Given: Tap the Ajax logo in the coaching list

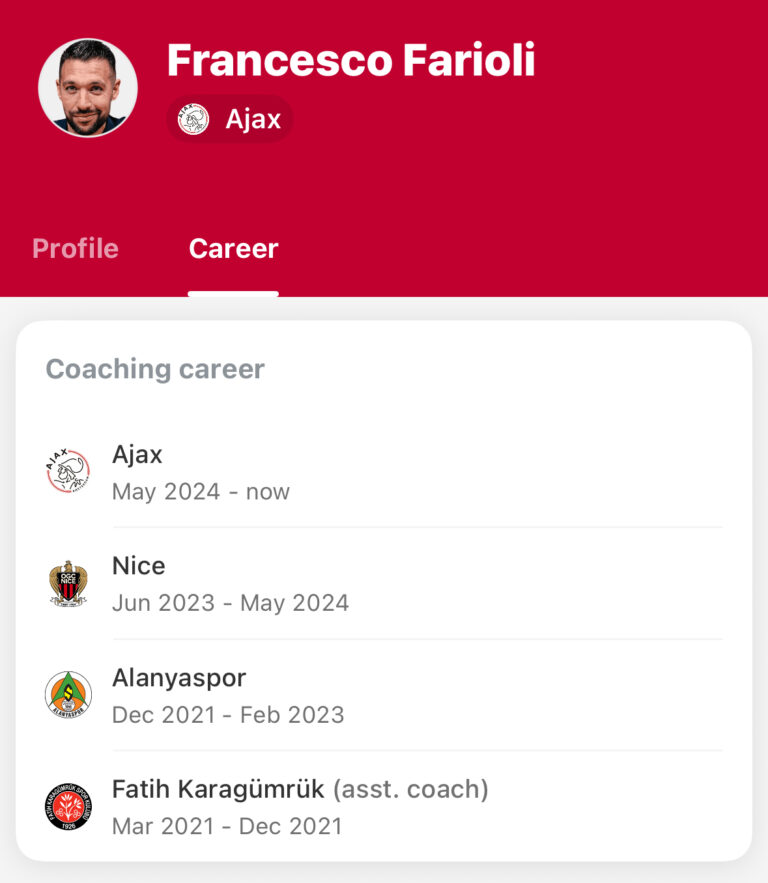Looking at the screenshot, I should [68, 471].
